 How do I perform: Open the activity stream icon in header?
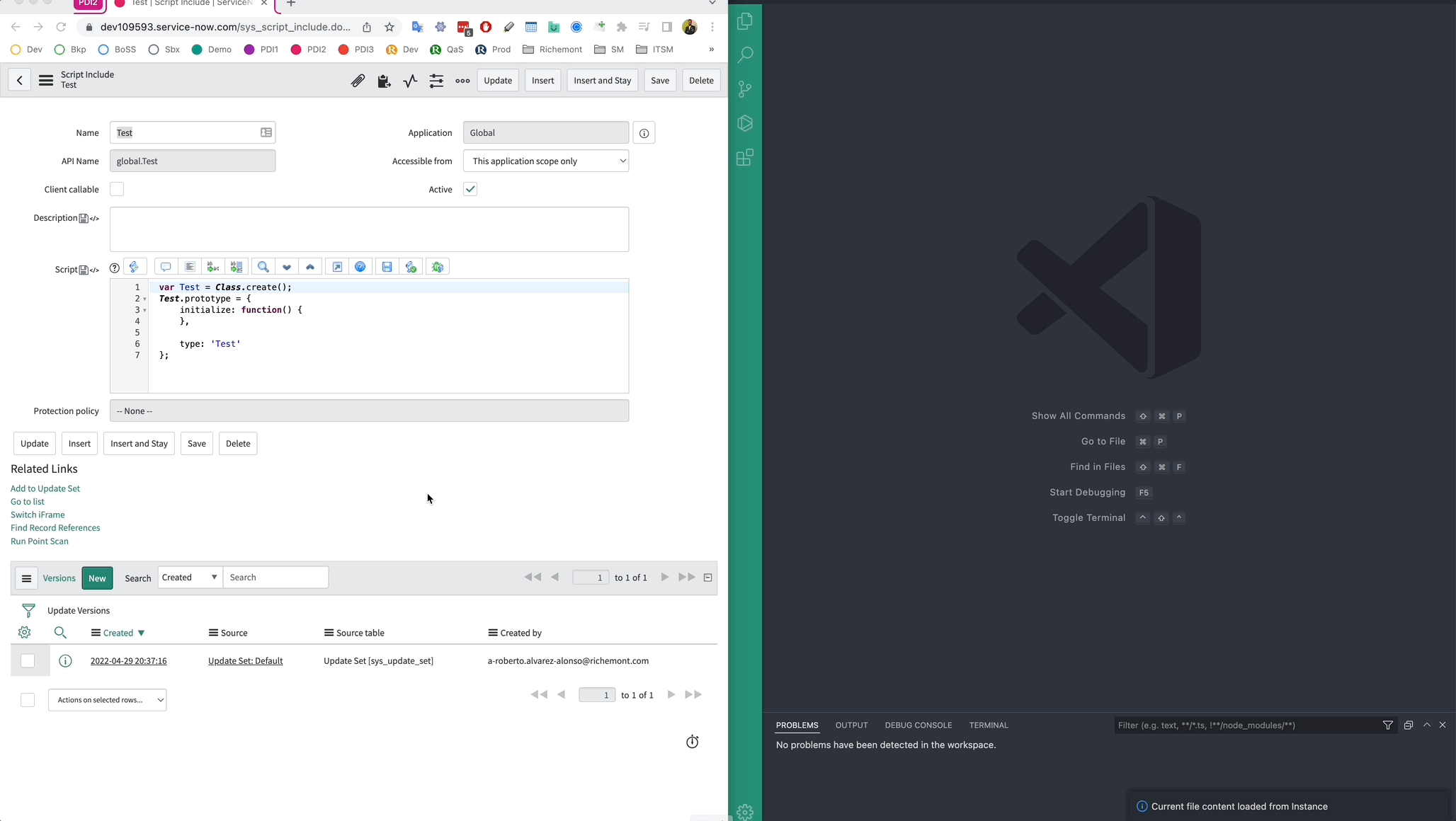[410, 81]
